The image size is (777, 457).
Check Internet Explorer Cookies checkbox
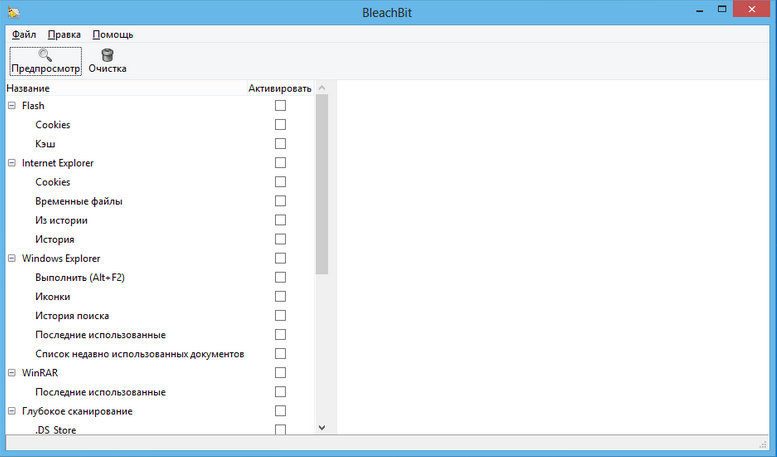tap(280, 182)
